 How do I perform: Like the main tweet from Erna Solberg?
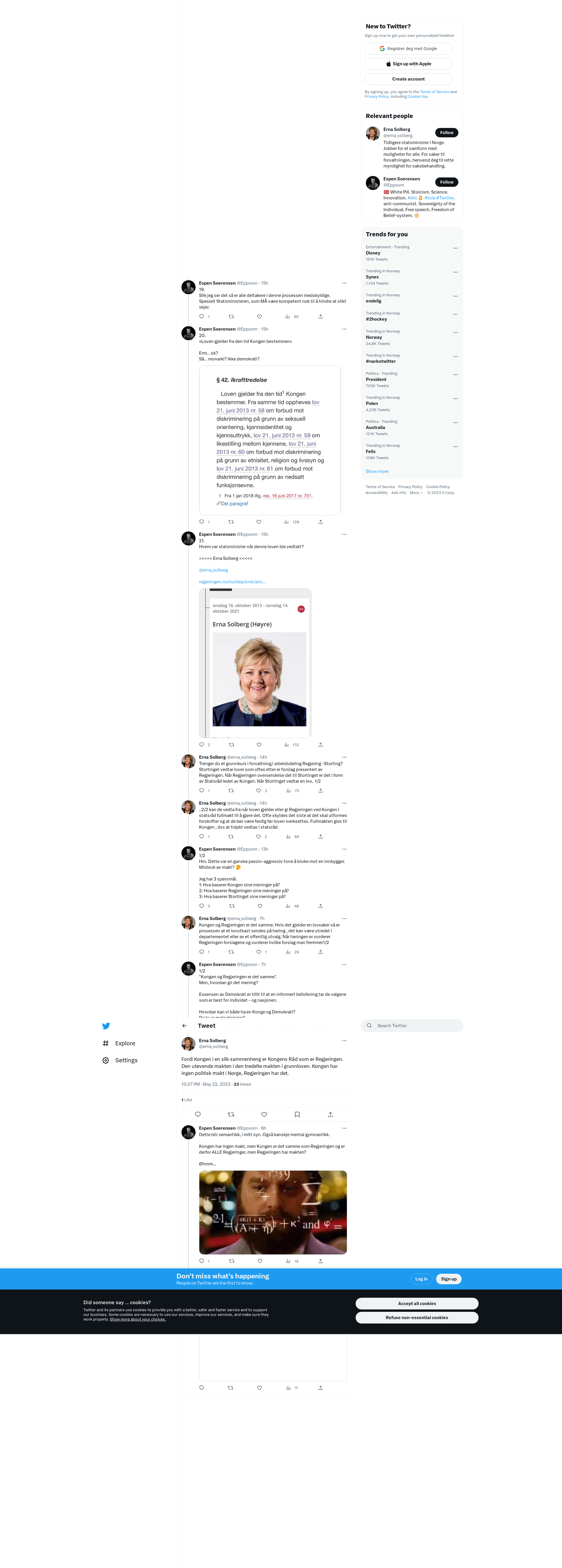click(x=264, y=1114)
